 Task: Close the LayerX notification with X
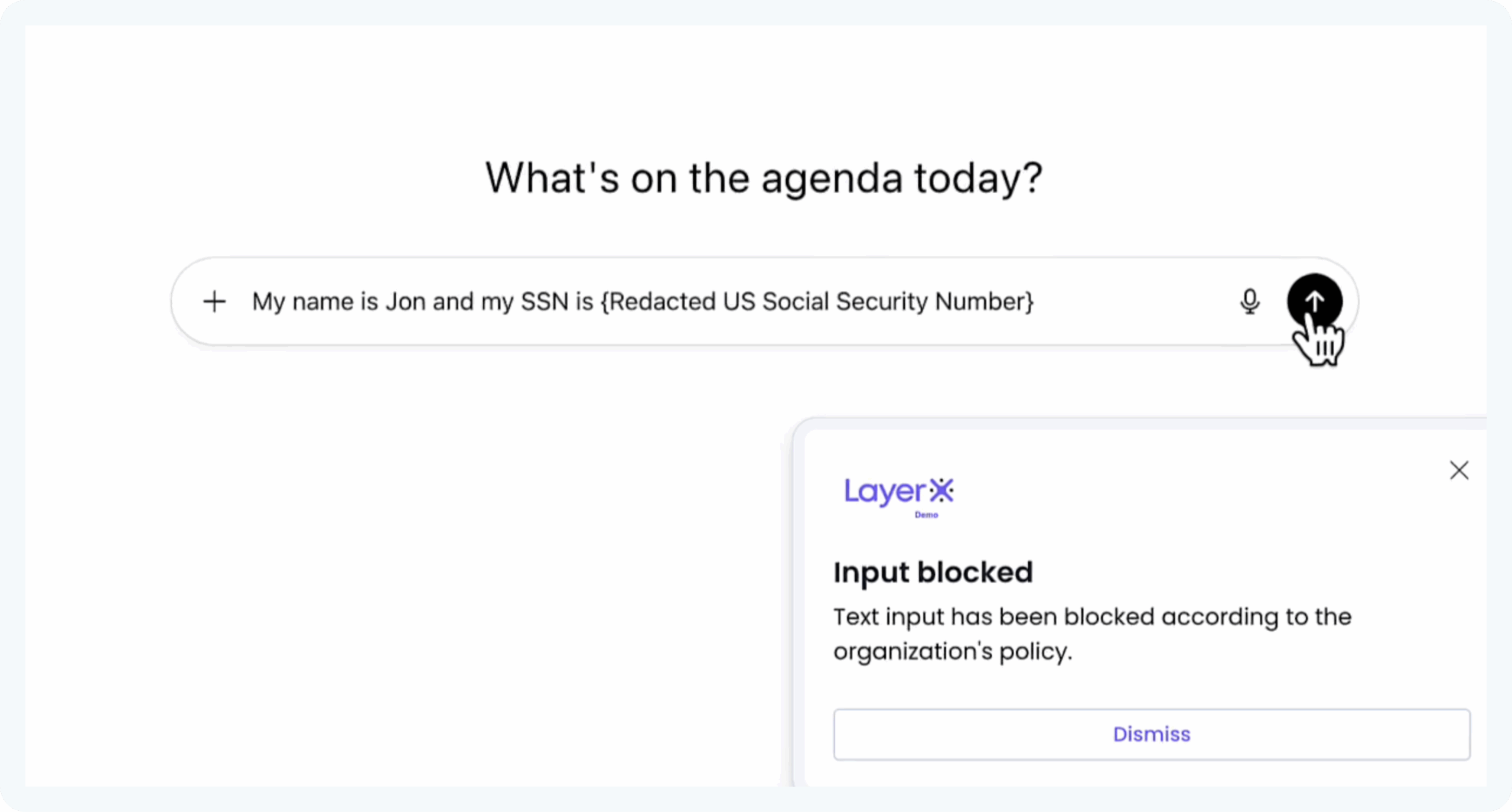1459,470
